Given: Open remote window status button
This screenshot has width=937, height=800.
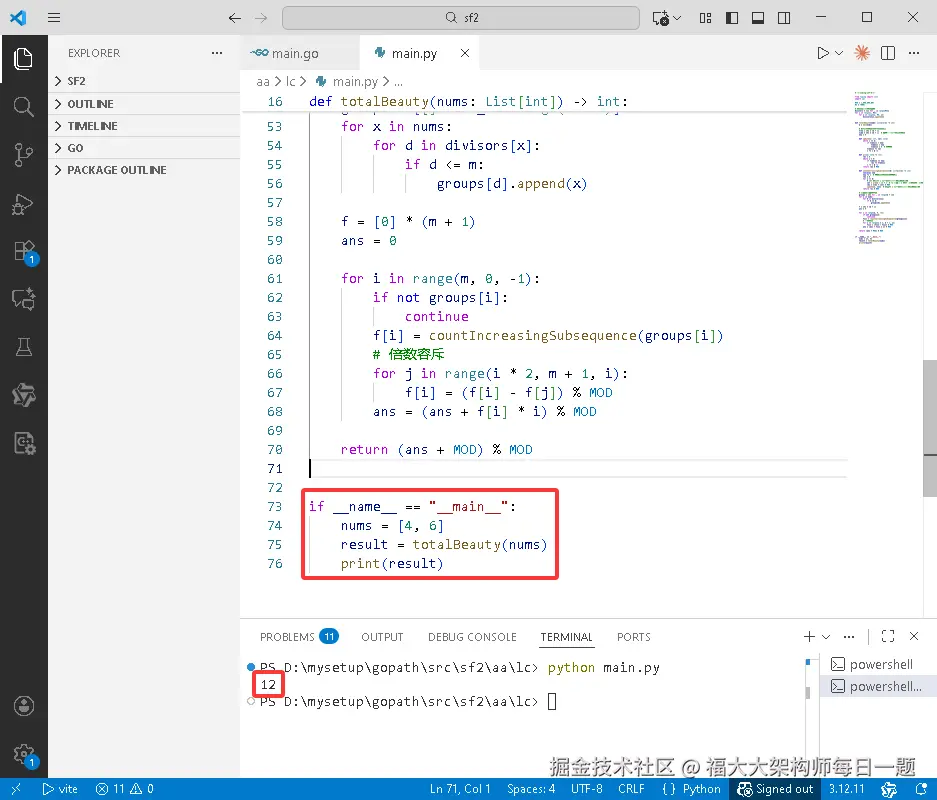Looking at the screenshot, I should coord(16,789).
